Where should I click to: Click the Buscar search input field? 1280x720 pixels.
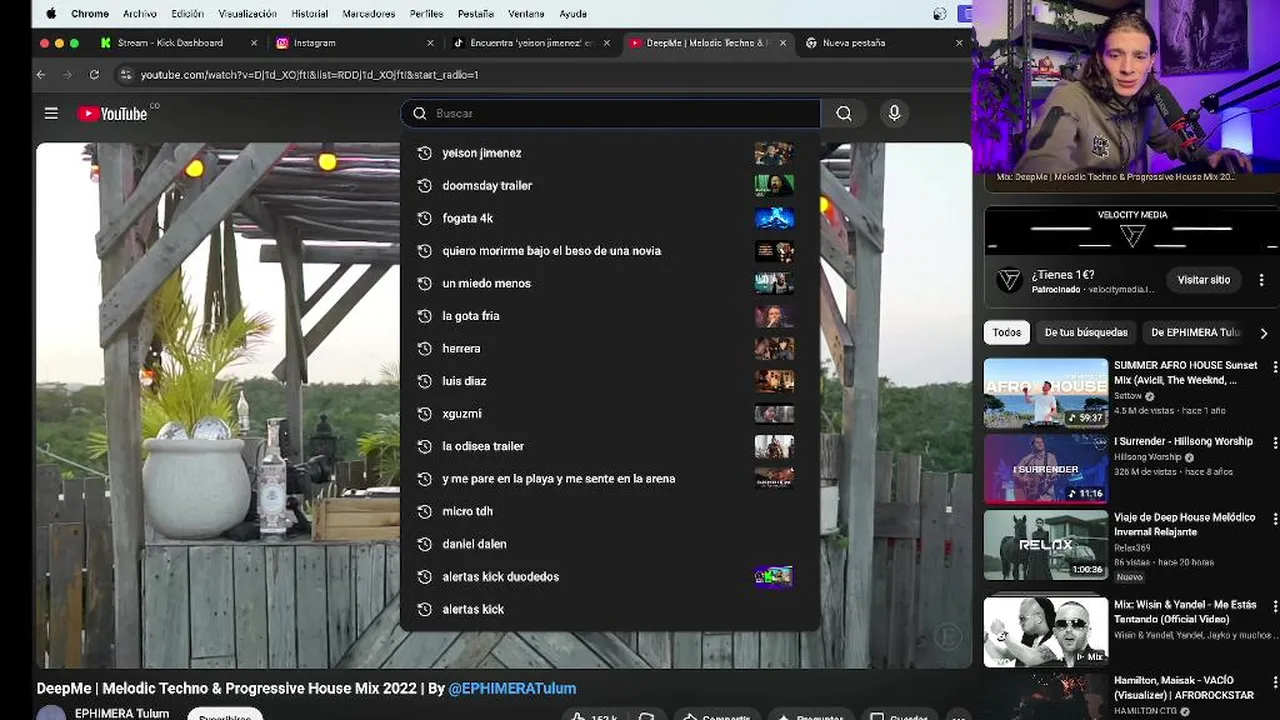coord(610,113)
